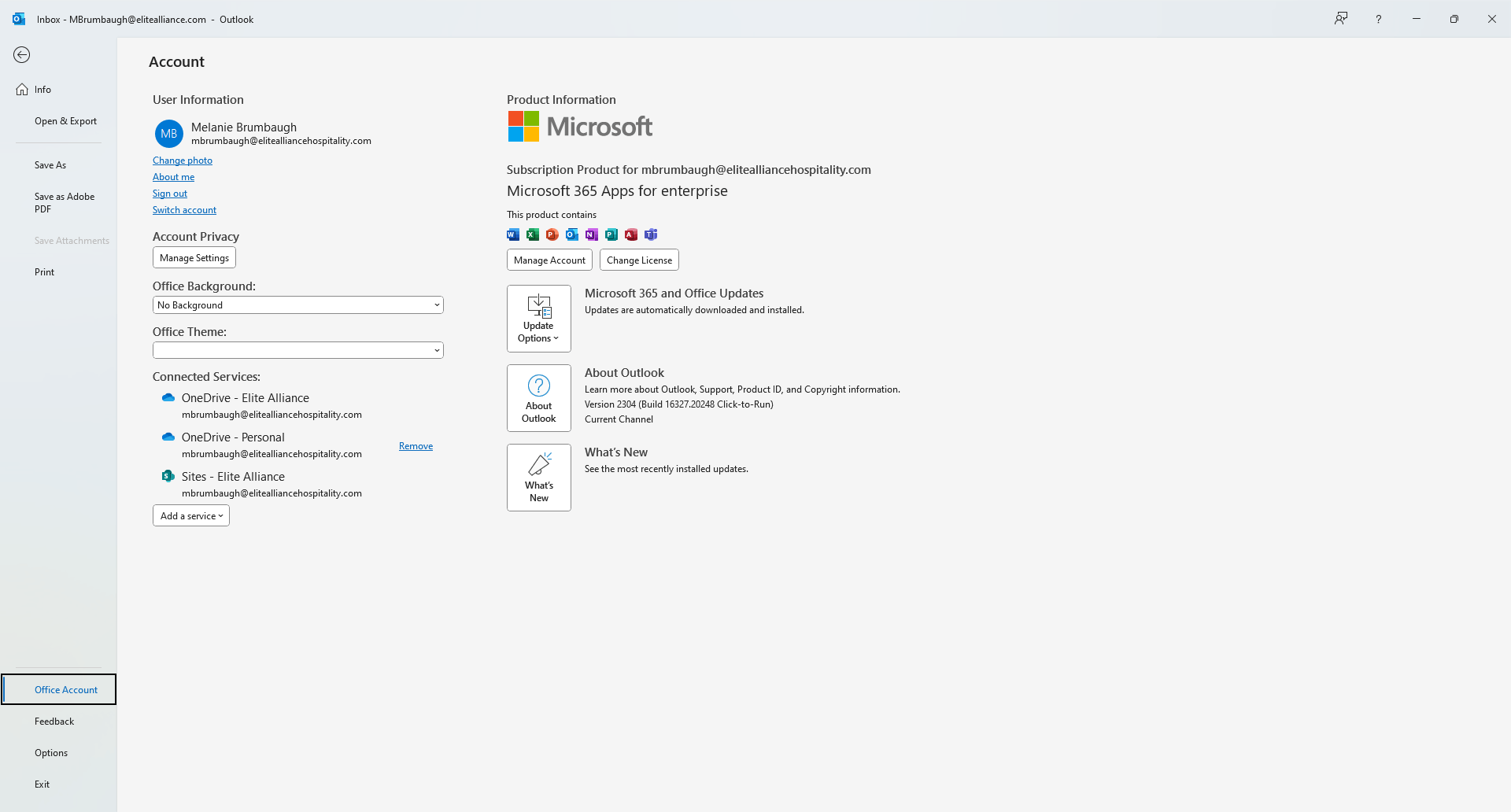Click the Excel app icon

coord(533,234)
